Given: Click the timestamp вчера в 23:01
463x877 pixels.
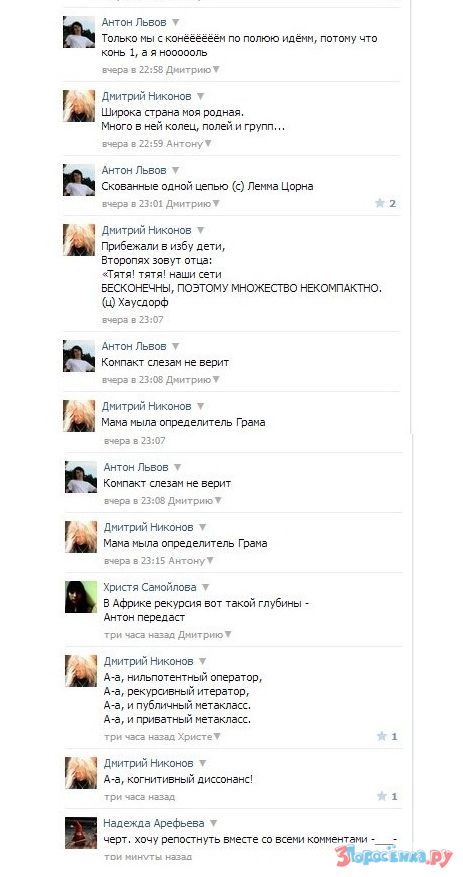Looking at the screenshot, I should 132,204.
